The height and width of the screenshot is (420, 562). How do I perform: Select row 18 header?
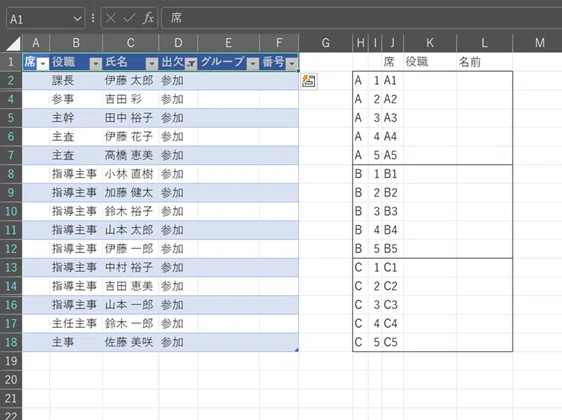click(x=11, y=342)
